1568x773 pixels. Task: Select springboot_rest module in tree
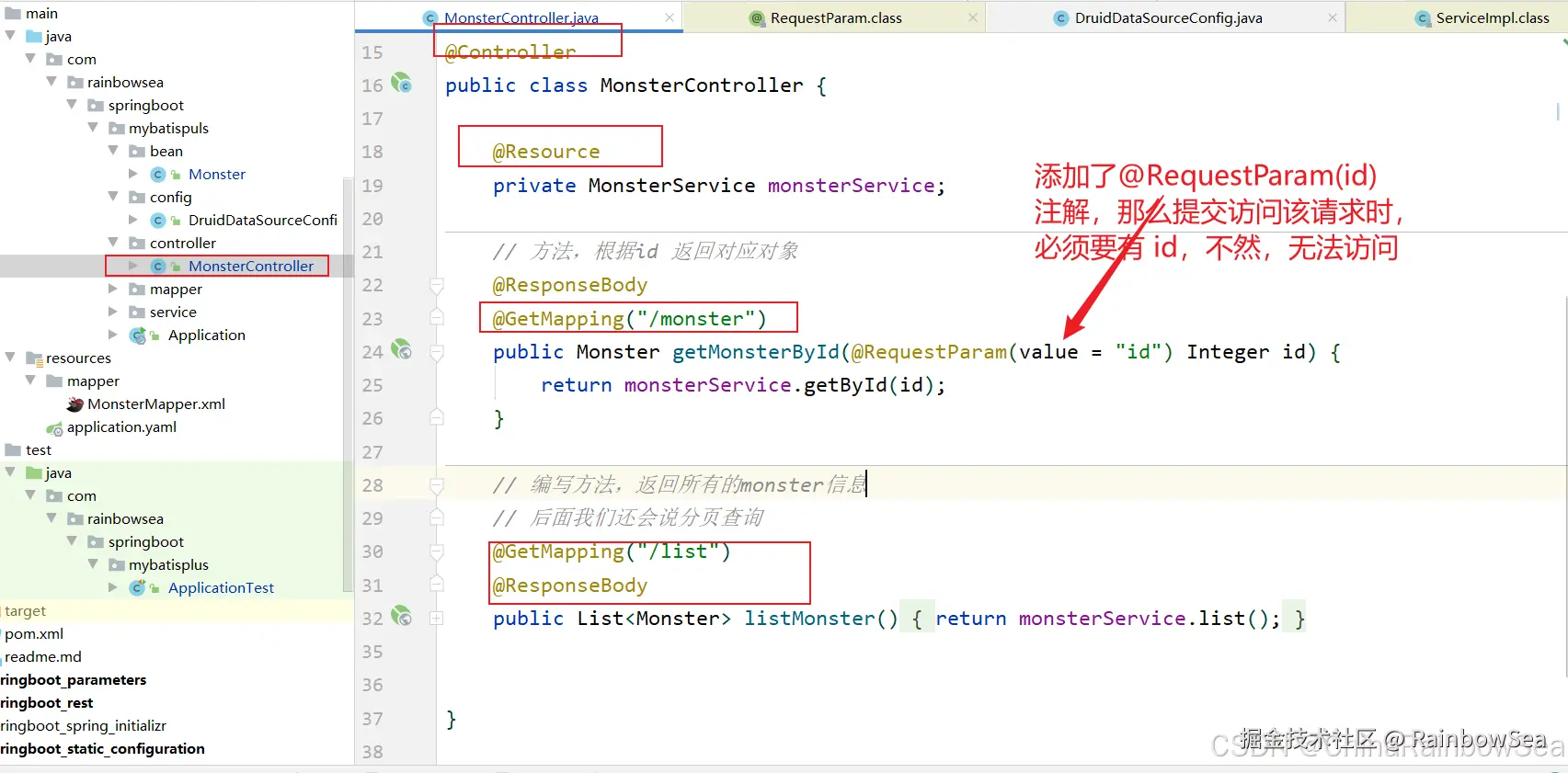47,703
